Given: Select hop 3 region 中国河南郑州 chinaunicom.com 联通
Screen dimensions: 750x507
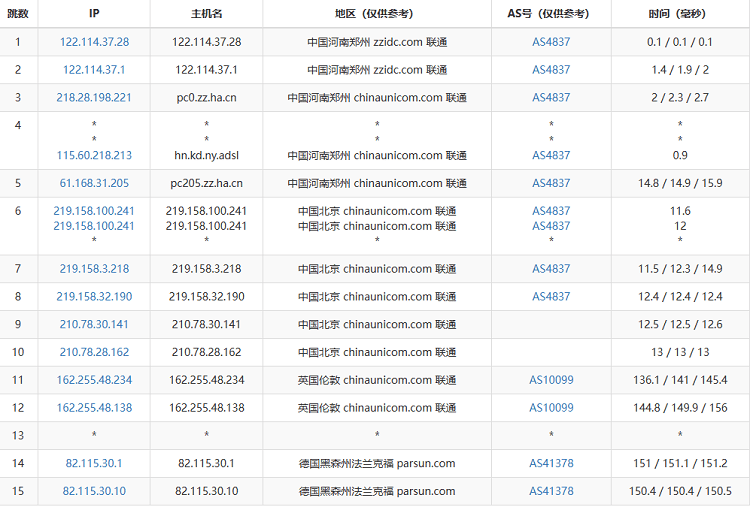Looking at the screenshot, I should click(377, 98).
